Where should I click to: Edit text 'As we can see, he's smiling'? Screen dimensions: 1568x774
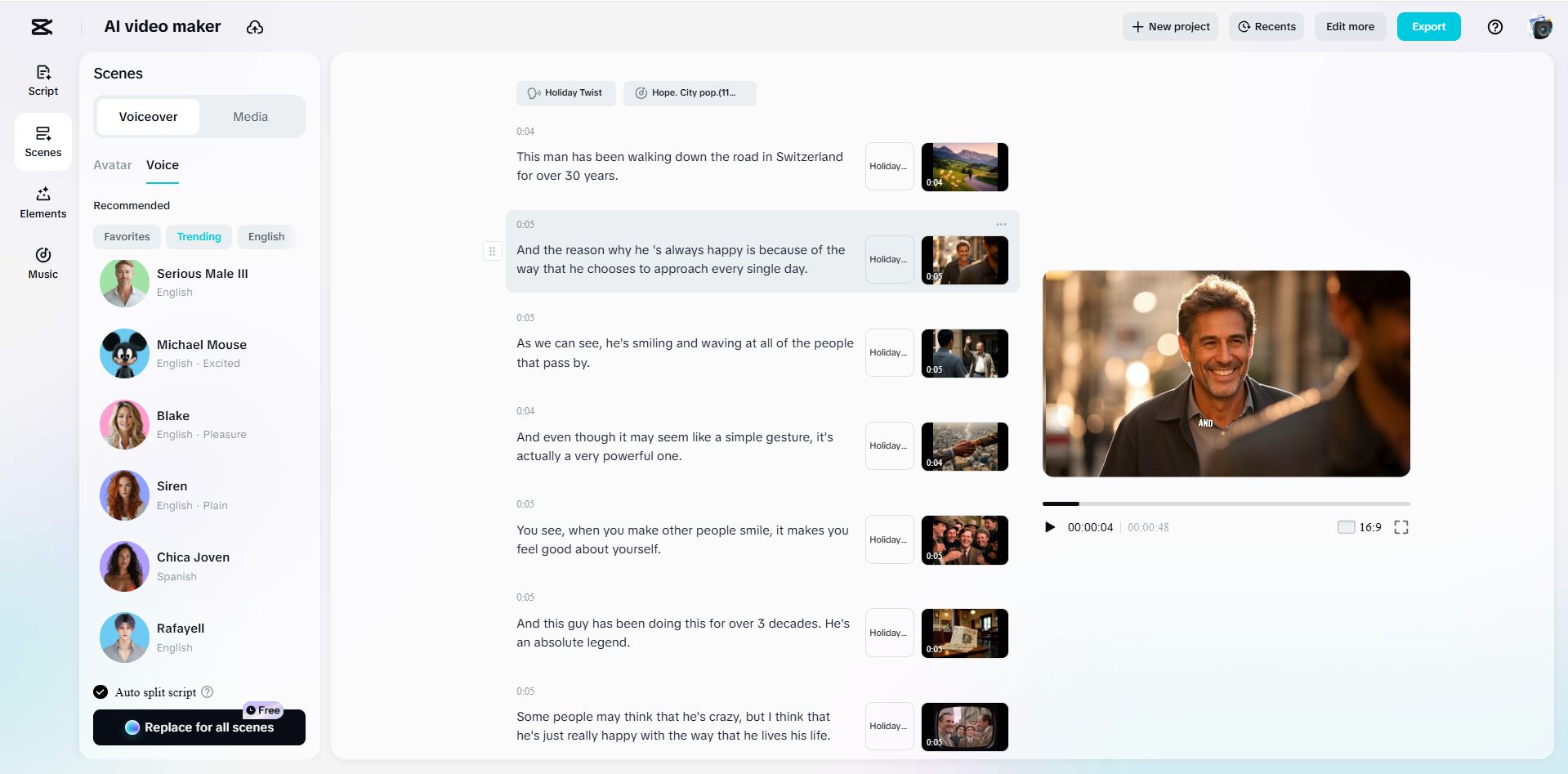[685, 353]
